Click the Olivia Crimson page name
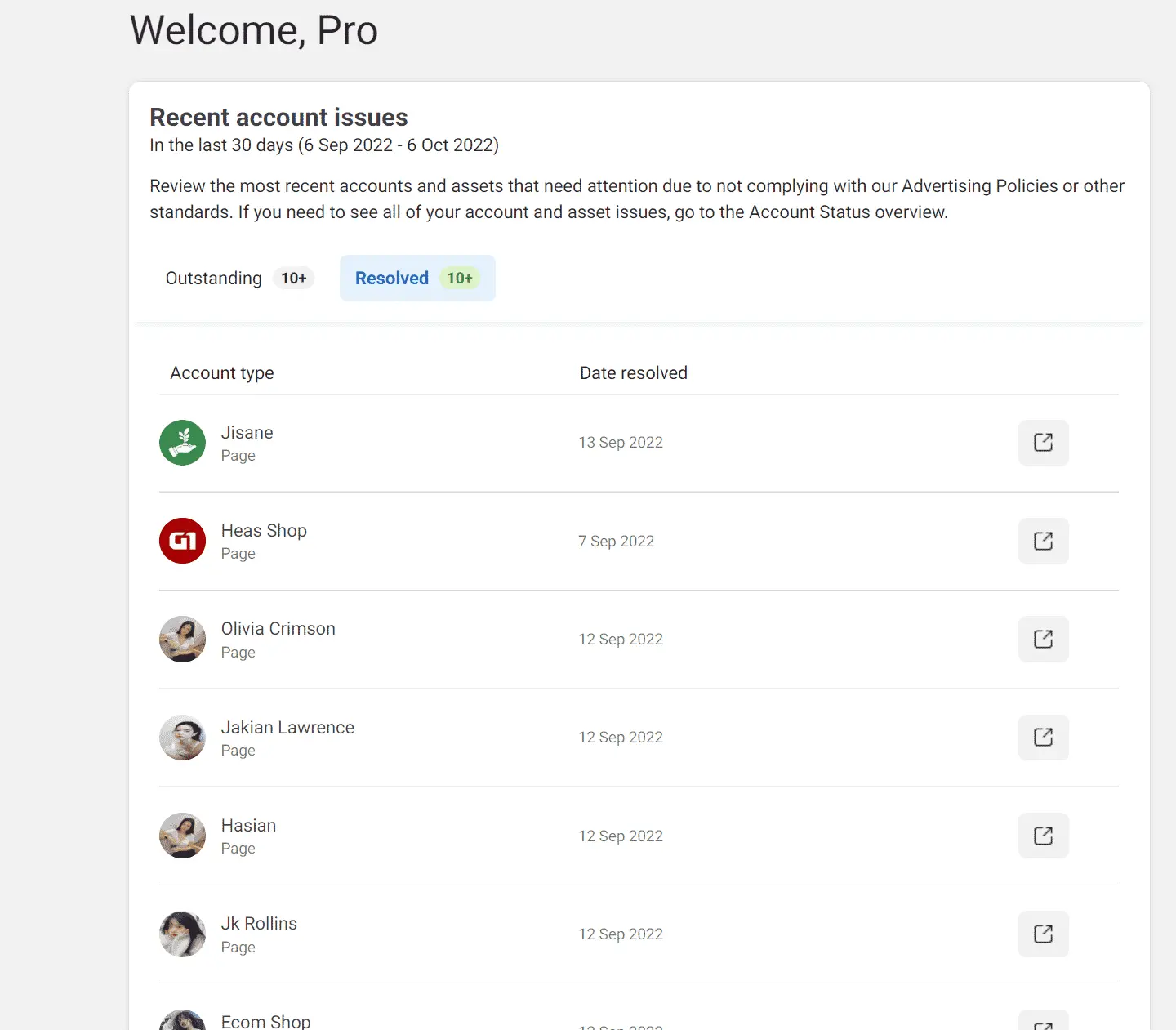Image resolution: width=1176 pixels, height=1030 pixels. (278, 629)
